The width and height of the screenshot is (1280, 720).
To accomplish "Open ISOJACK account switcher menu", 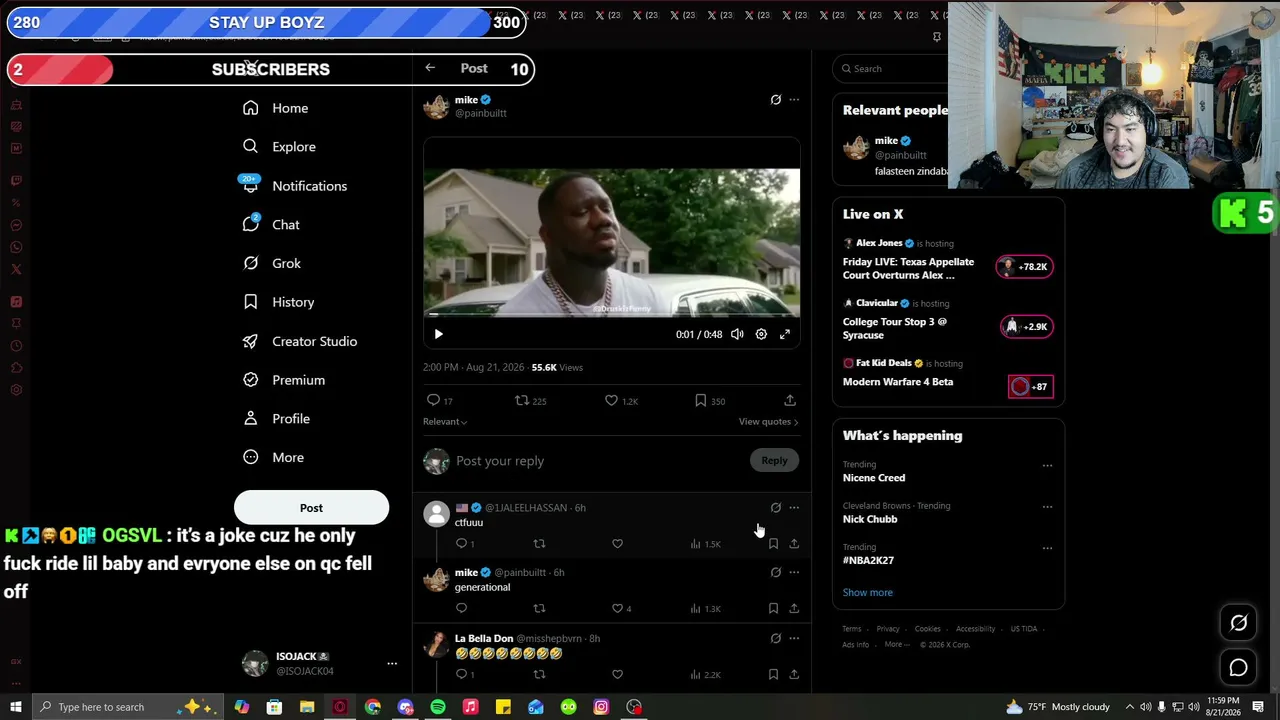I will click(392, 663).
